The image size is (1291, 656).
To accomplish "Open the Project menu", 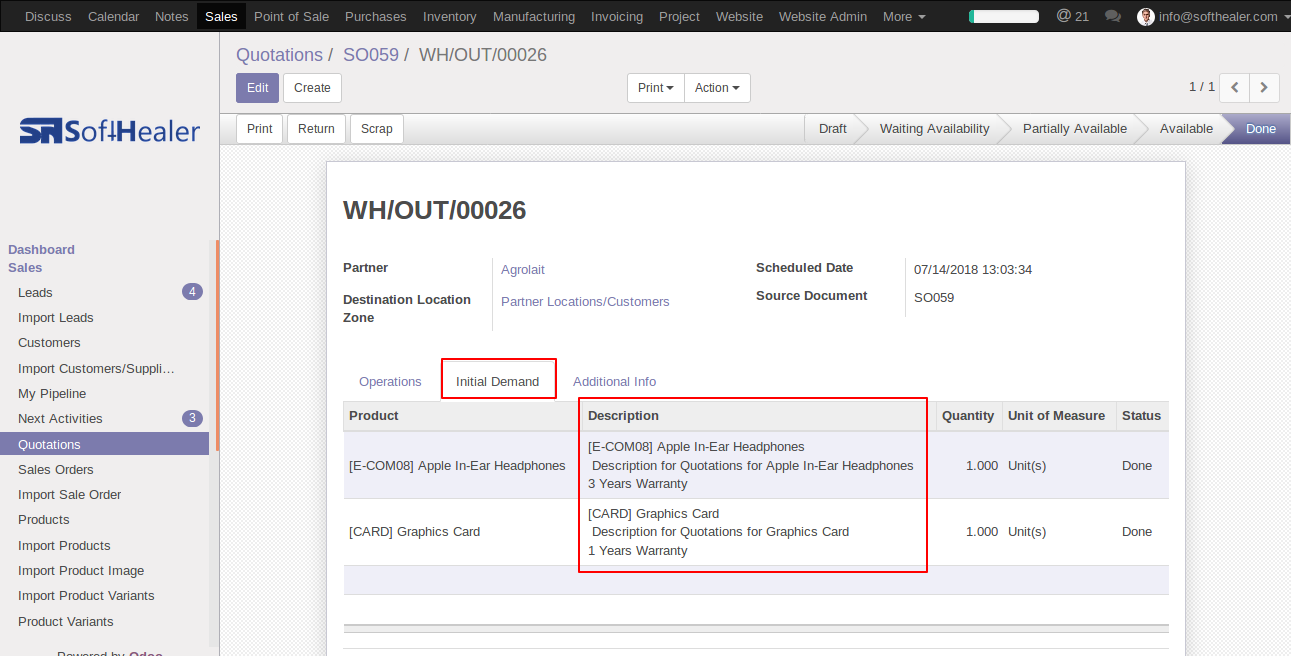I will tap(679, 16).
